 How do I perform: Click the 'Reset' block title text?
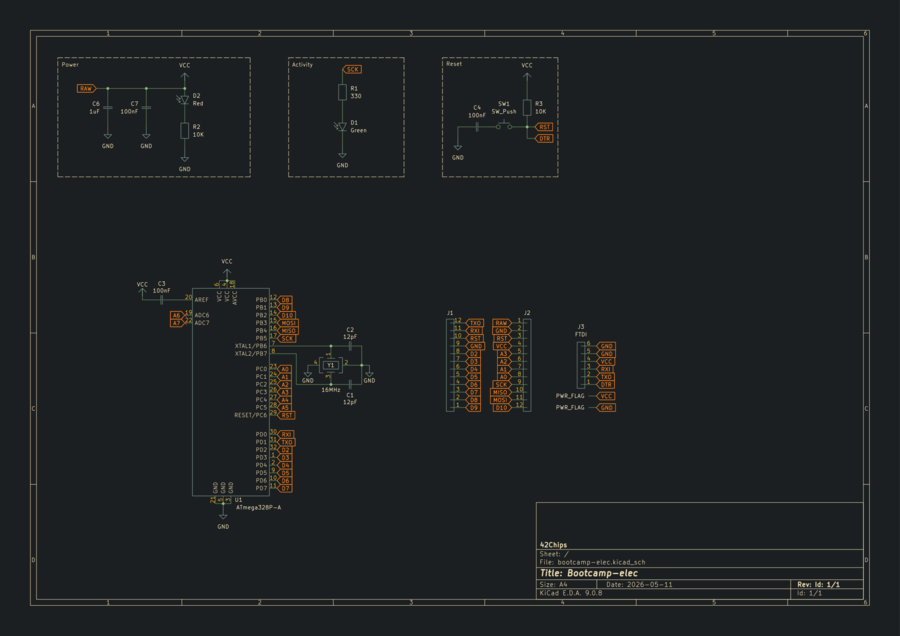coord(454,64)
